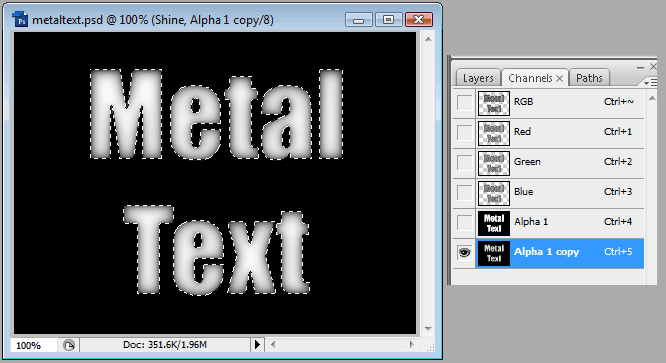Open the Channels panel options menu
666x363 pixels.
[x=650, y=82]
